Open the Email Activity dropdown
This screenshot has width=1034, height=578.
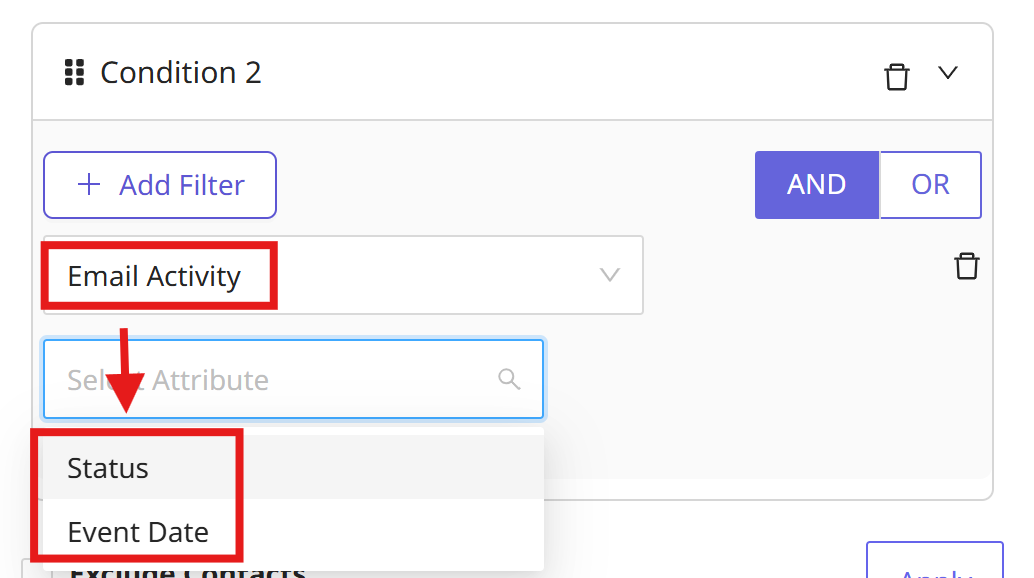tap(342, 276)
